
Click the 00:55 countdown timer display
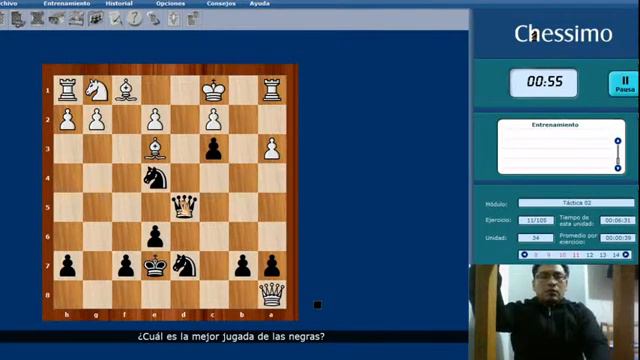click(544, 83)
